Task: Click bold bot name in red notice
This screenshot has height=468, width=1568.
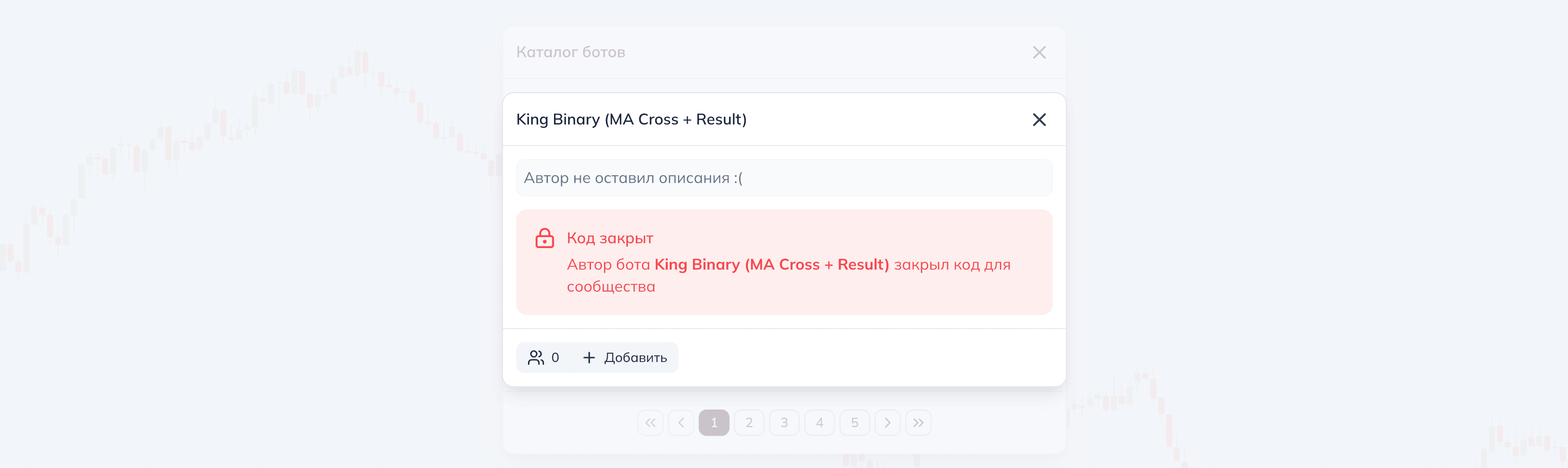Action: click(771, 265)
